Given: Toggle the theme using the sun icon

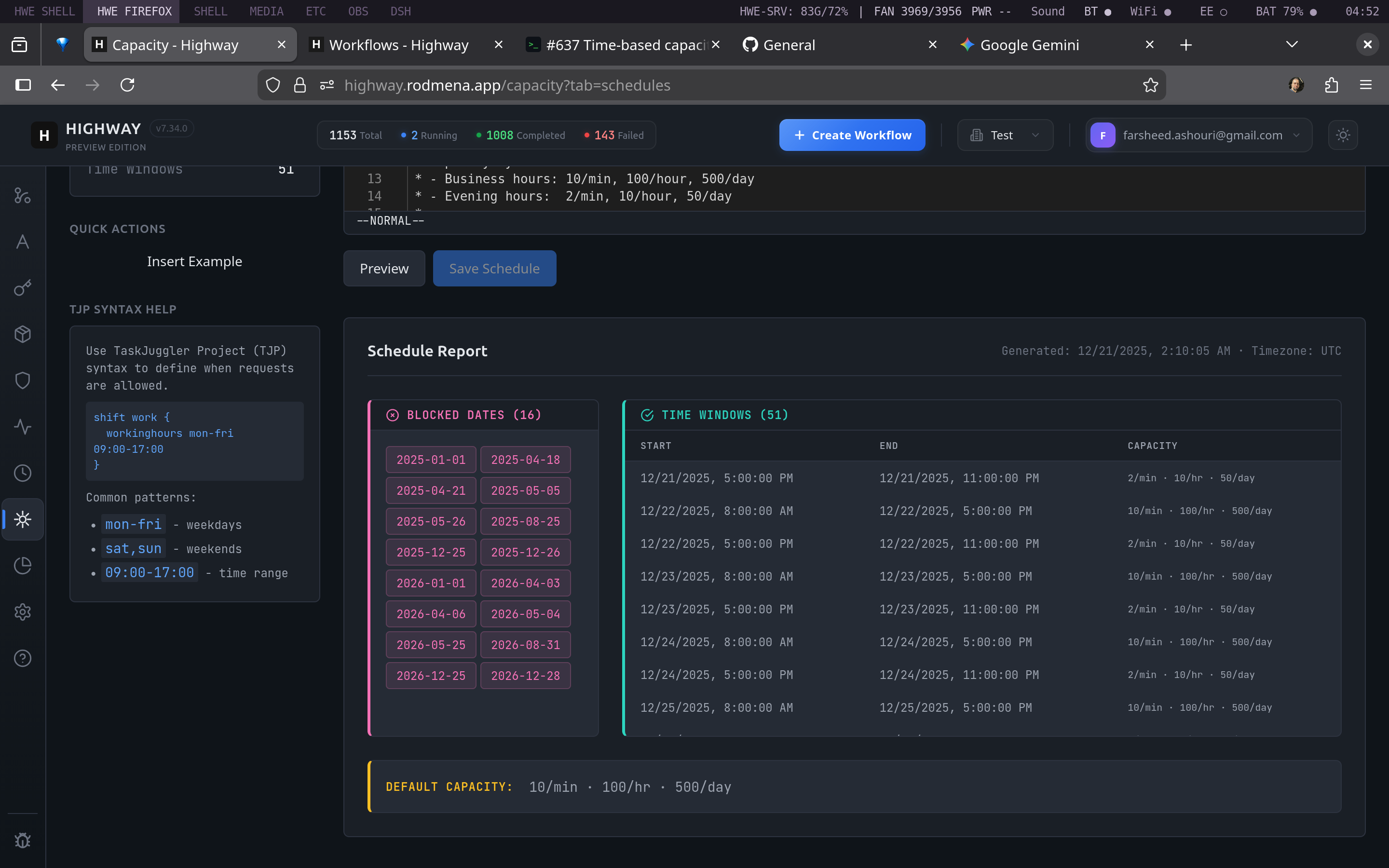Looking at the screenshot, I should [1343, 135].
